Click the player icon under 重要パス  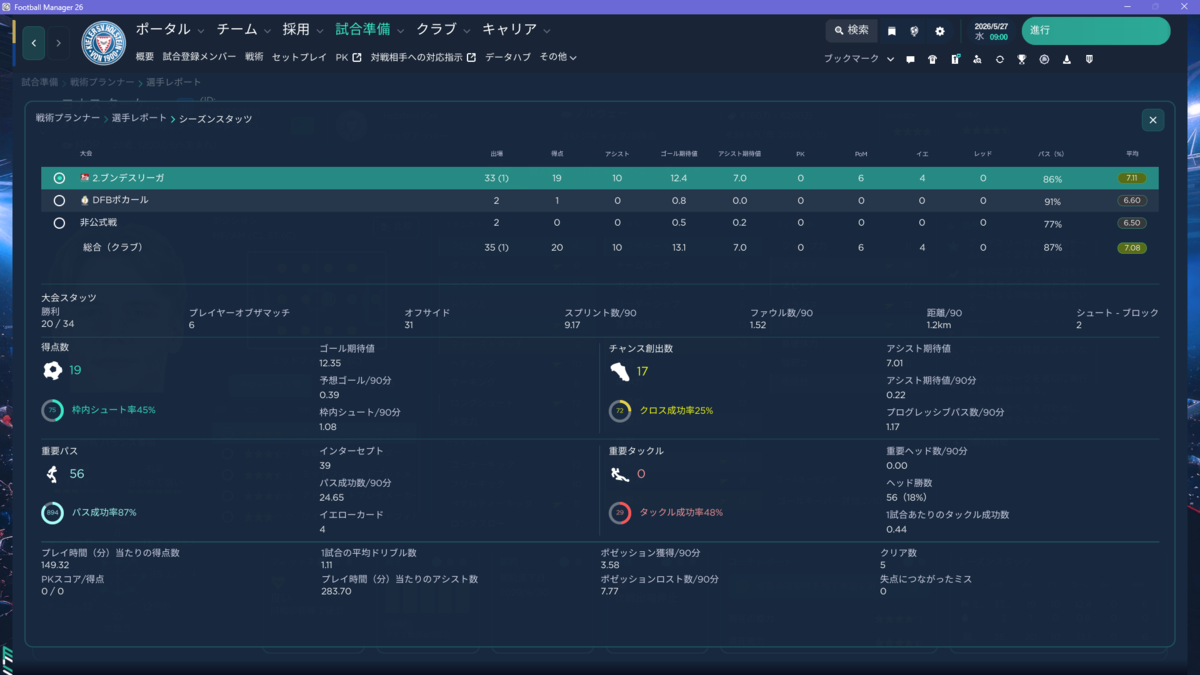[x=52, y=474]
